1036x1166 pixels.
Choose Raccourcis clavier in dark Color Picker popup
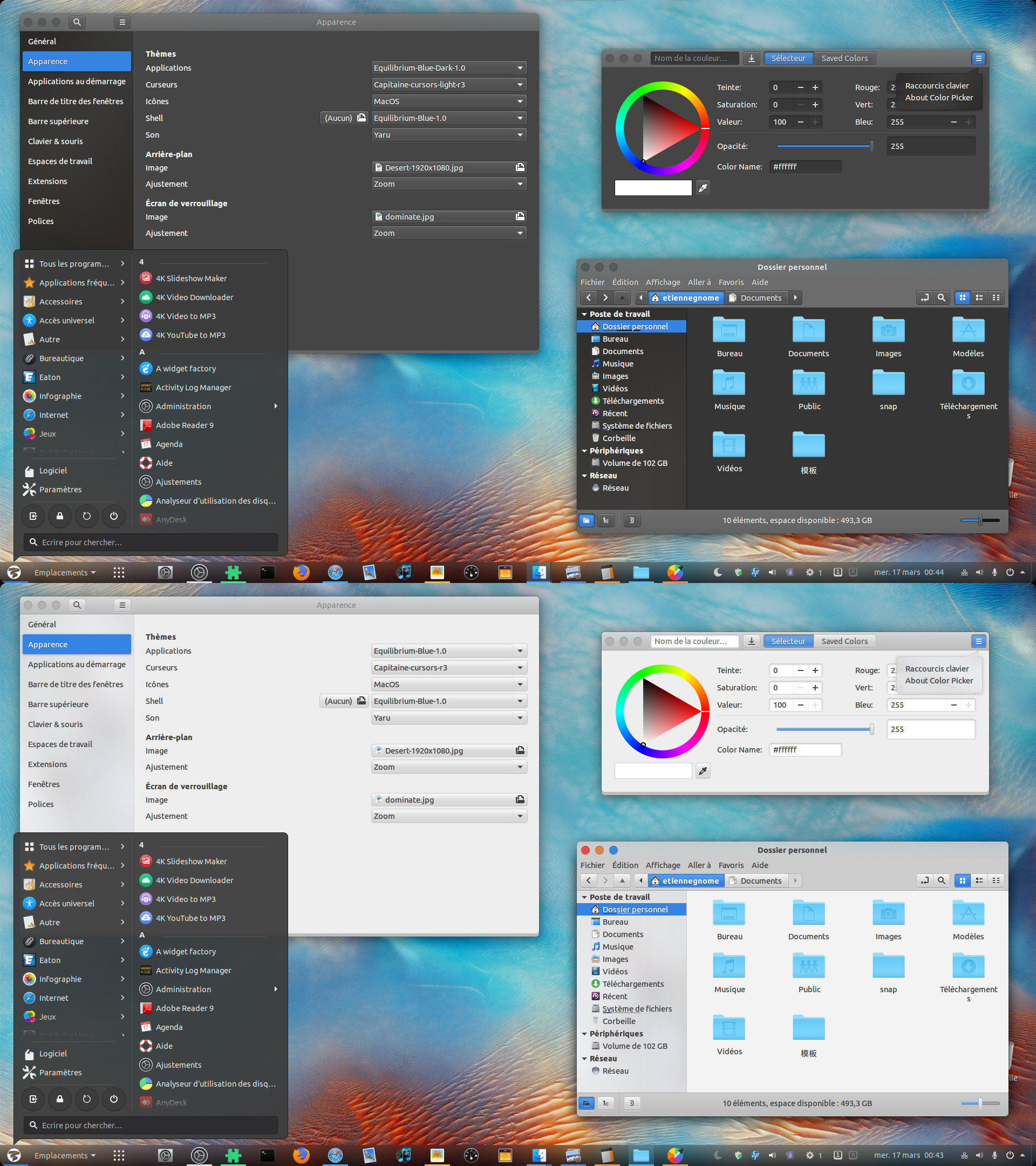click(937, 86)
